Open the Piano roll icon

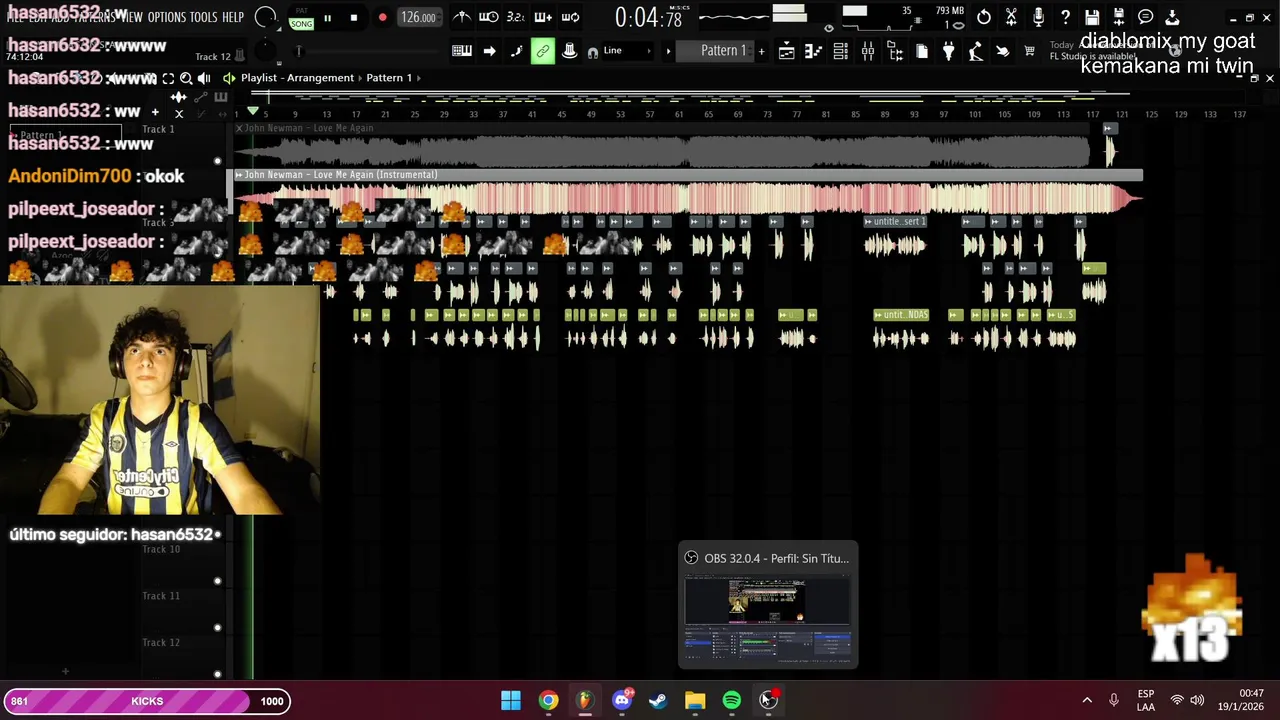814,51
